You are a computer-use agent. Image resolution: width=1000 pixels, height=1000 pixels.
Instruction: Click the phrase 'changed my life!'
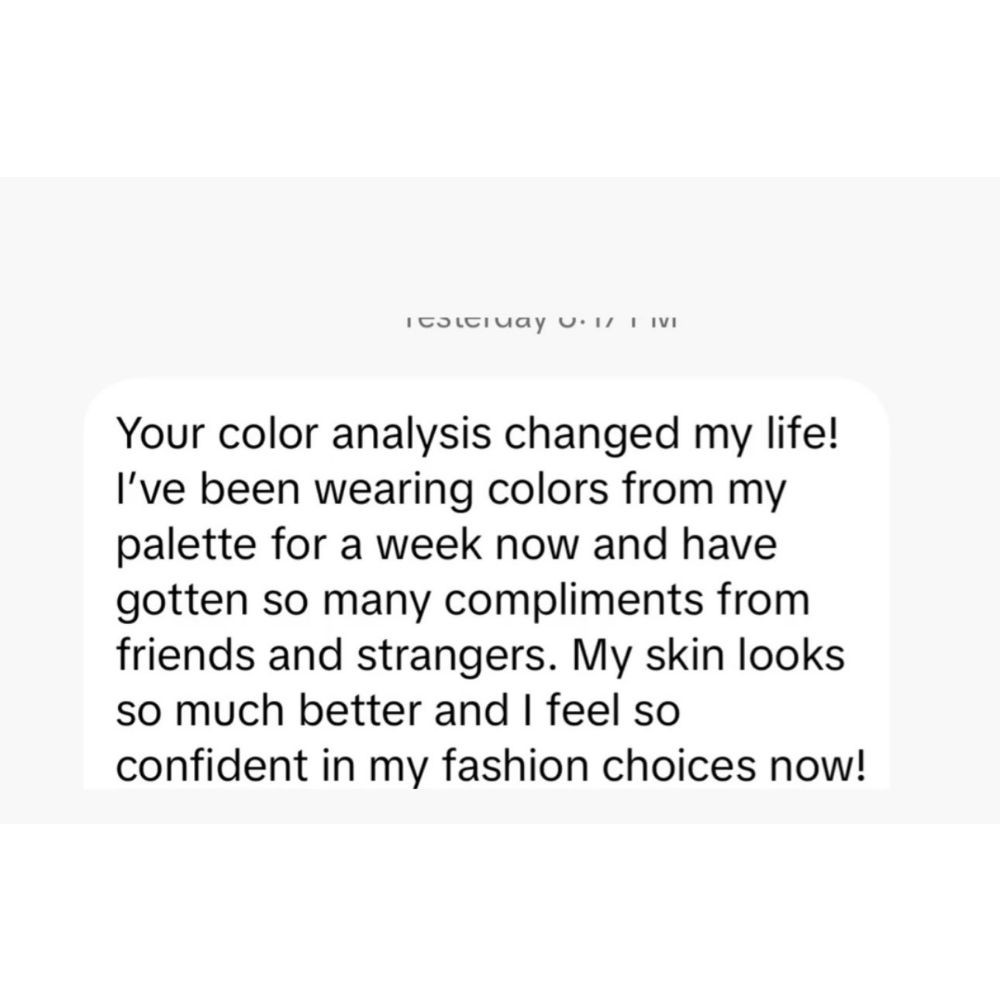[x=672, y=434]
